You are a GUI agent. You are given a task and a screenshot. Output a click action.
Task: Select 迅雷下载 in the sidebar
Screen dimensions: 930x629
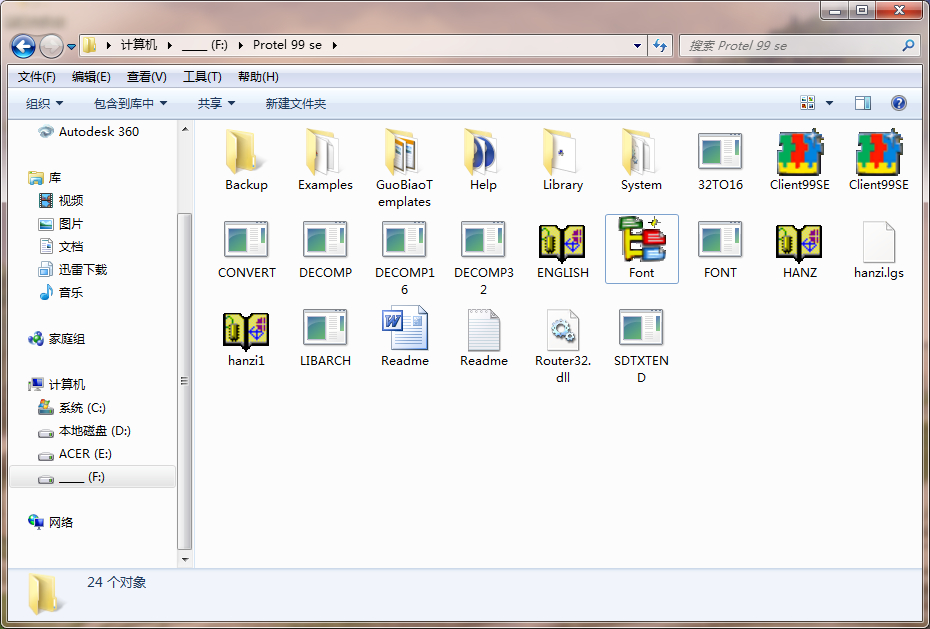[x=73, y=270]
